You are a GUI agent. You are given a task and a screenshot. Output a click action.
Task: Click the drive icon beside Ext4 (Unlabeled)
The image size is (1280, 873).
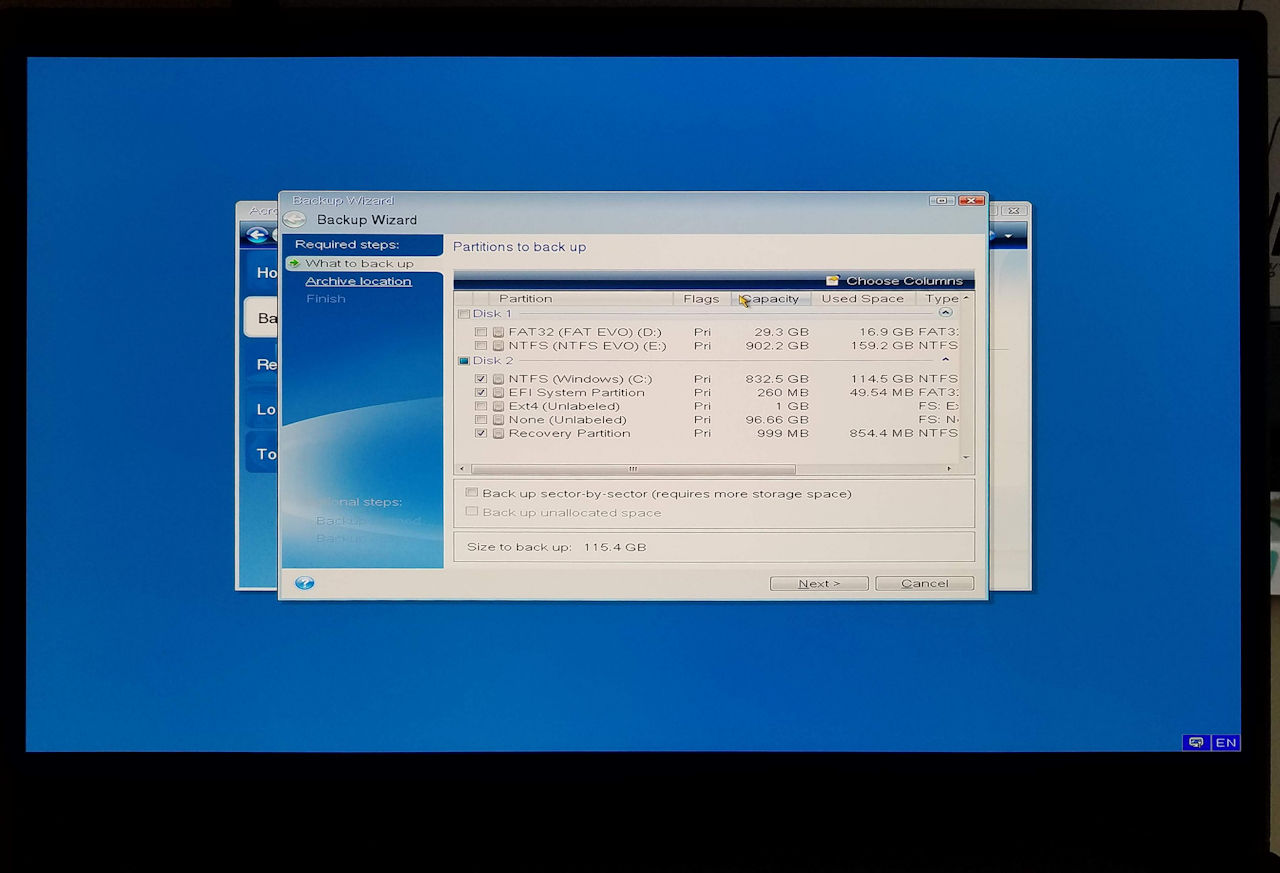pyautogui.click(x=498, y=406)
